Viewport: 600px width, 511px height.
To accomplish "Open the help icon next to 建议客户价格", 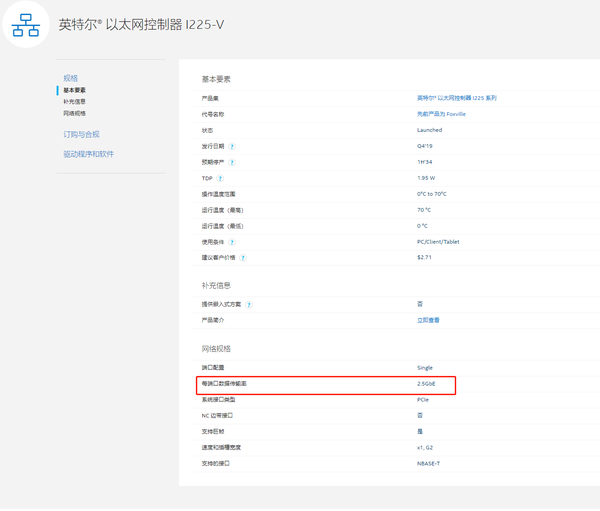I will click(x=243, y=258).
